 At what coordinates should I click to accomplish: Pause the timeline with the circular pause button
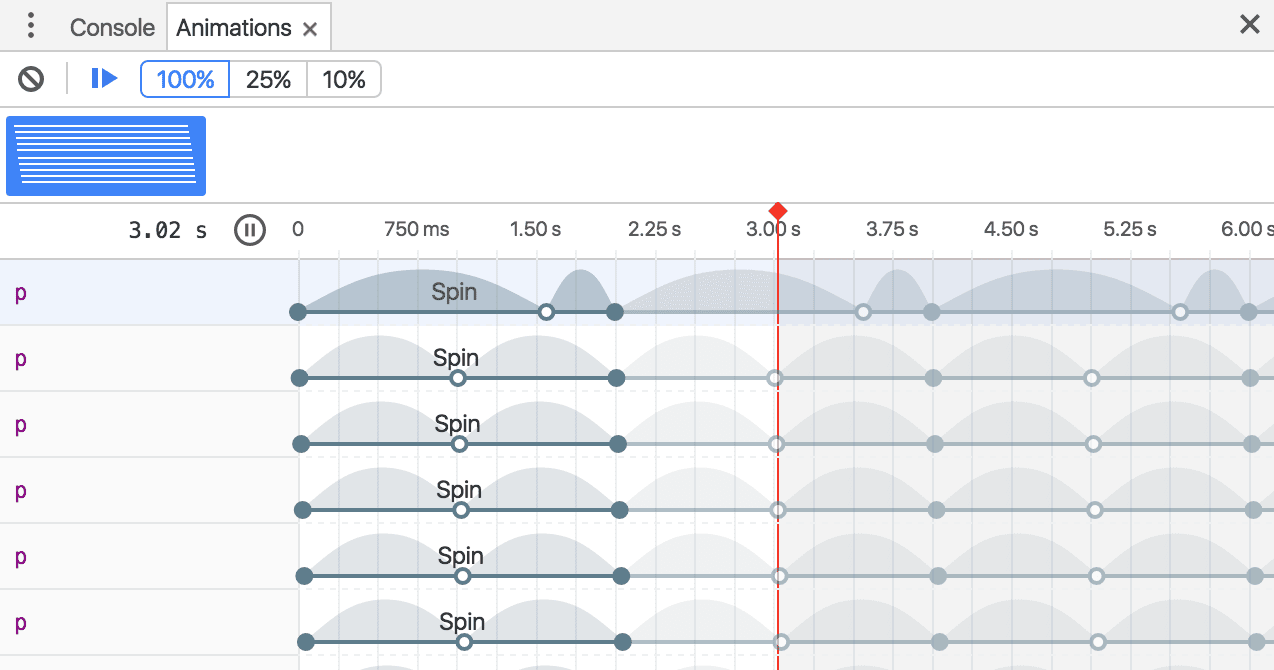point(250,230)
